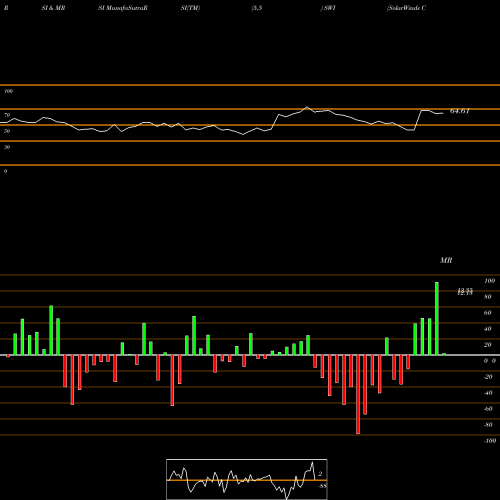Click the RSI axis label 30
This screenshot has height=500, width=500.
(7, 147)
